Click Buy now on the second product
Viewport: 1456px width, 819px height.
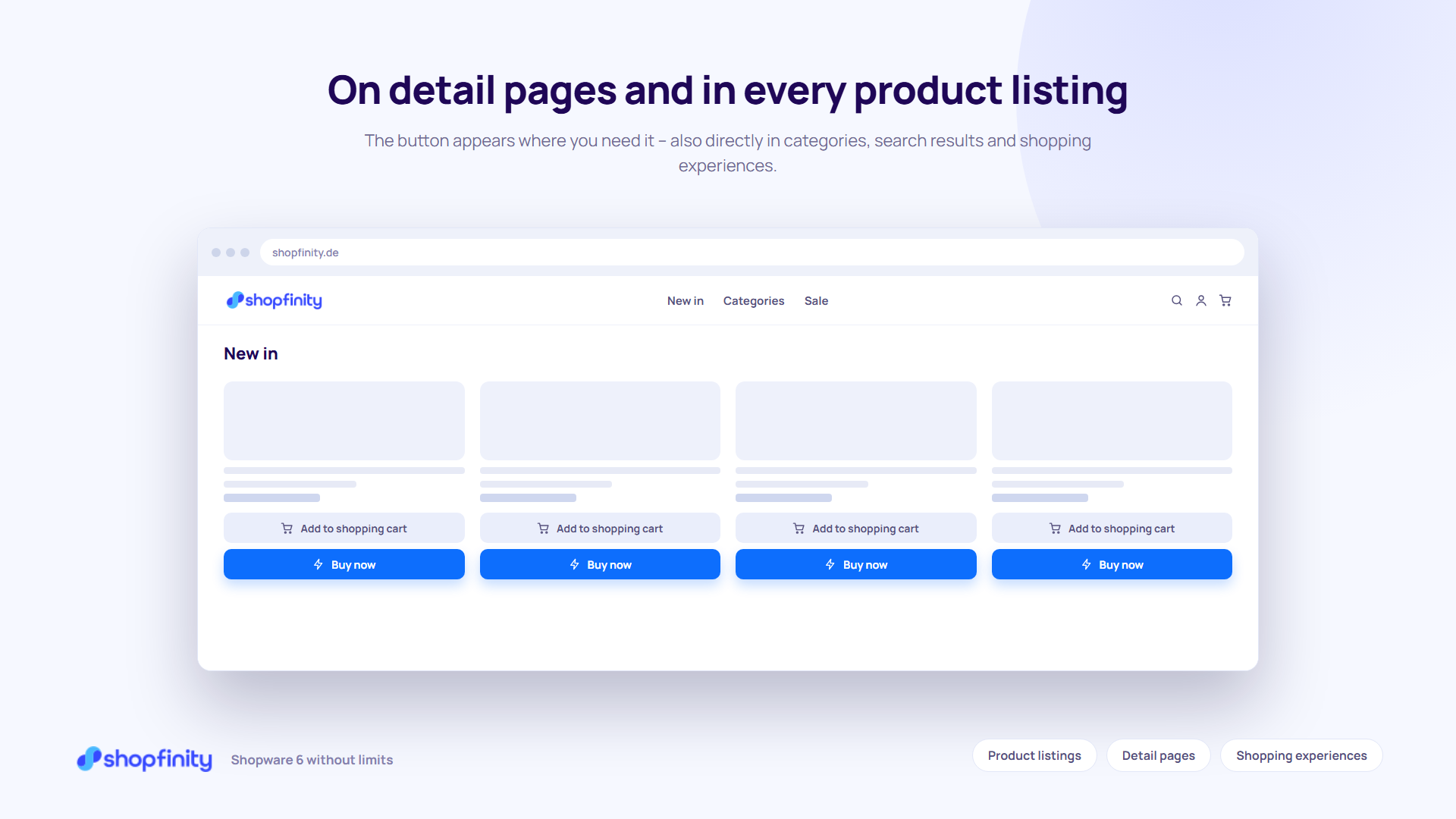[600, 564]
